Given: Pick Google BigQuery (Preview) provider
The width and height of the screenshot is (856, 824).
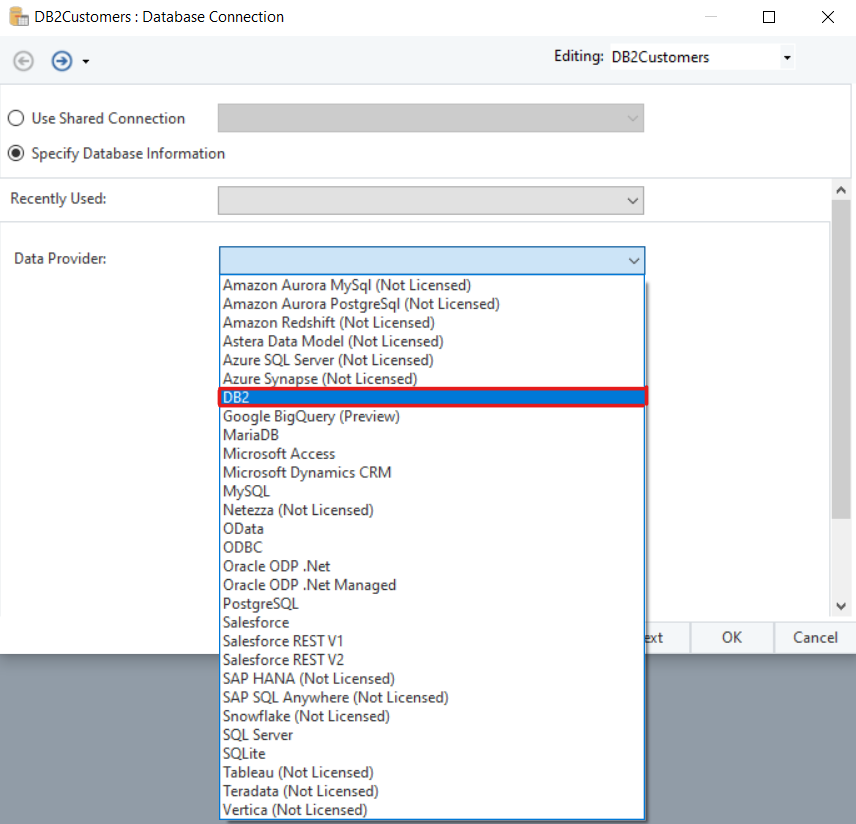Looking at the screenshot, I should pyautogui.click(x=311, y=416).
